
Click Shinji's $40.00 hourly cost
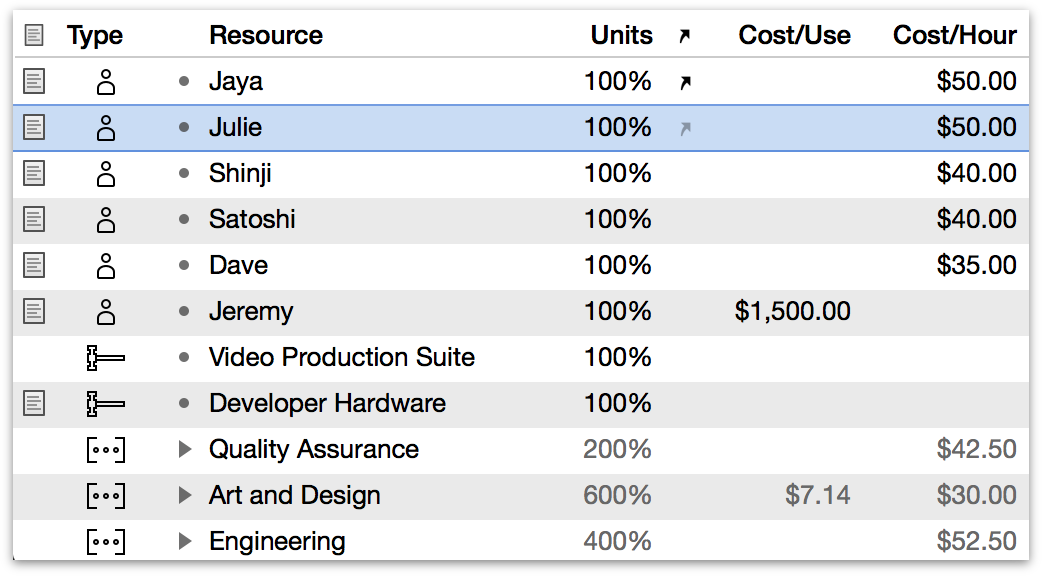(x=976, y=173)
